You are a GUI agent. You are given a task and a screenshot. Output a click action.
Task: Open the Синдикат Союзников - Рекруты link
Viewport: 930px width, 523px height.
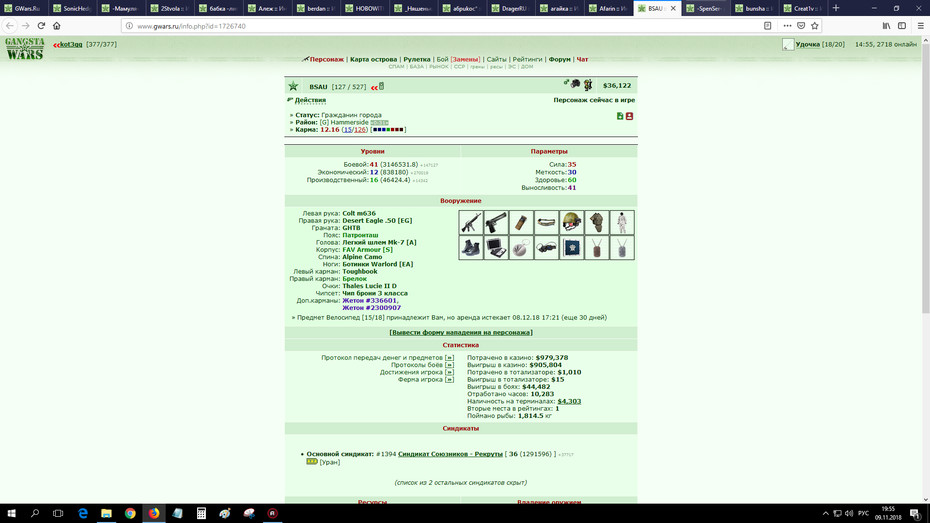(x=450, y=454)
